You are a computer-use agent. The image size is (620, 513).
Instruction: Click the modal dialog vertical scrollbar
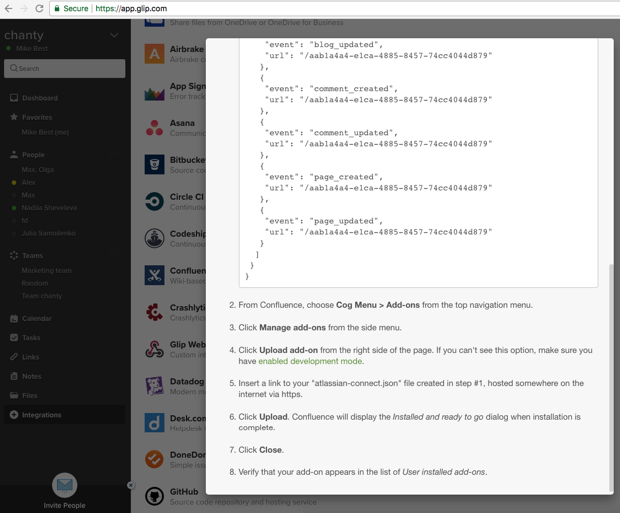[611, 378]
